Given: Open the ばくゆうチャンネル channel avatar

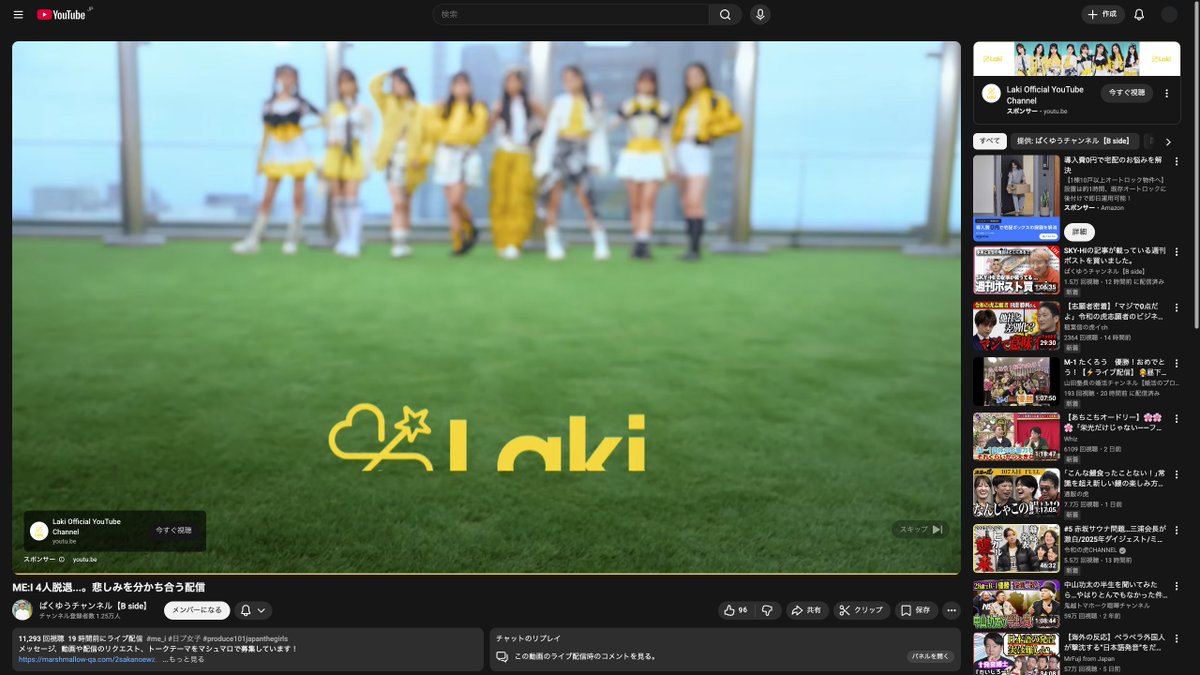Looking at the screenshot, I should (22, 610).
